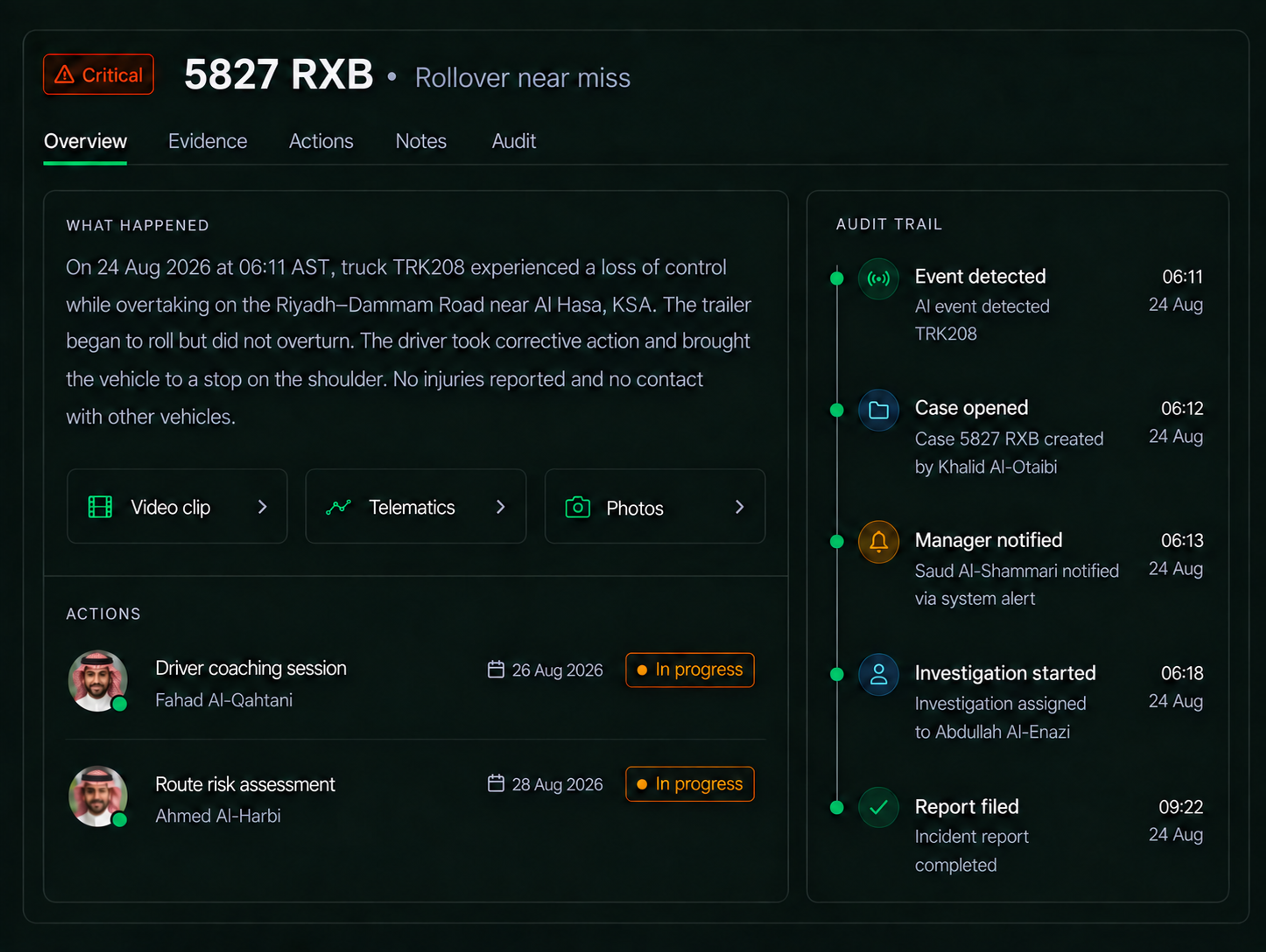Switch to the Evidence tab
The image size is (1266, 952).
point(207,141)
